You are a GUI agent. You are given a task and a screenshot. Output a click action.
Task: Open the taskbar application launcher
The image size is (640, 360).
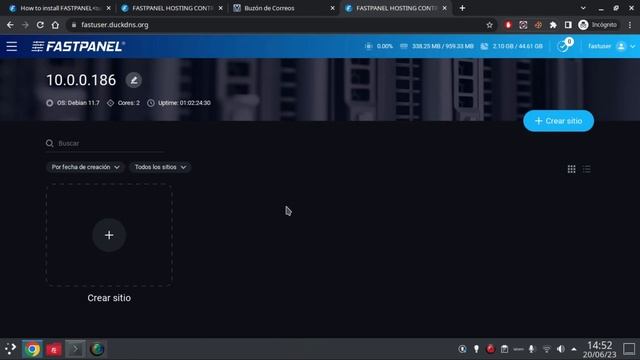pos(10,349)
